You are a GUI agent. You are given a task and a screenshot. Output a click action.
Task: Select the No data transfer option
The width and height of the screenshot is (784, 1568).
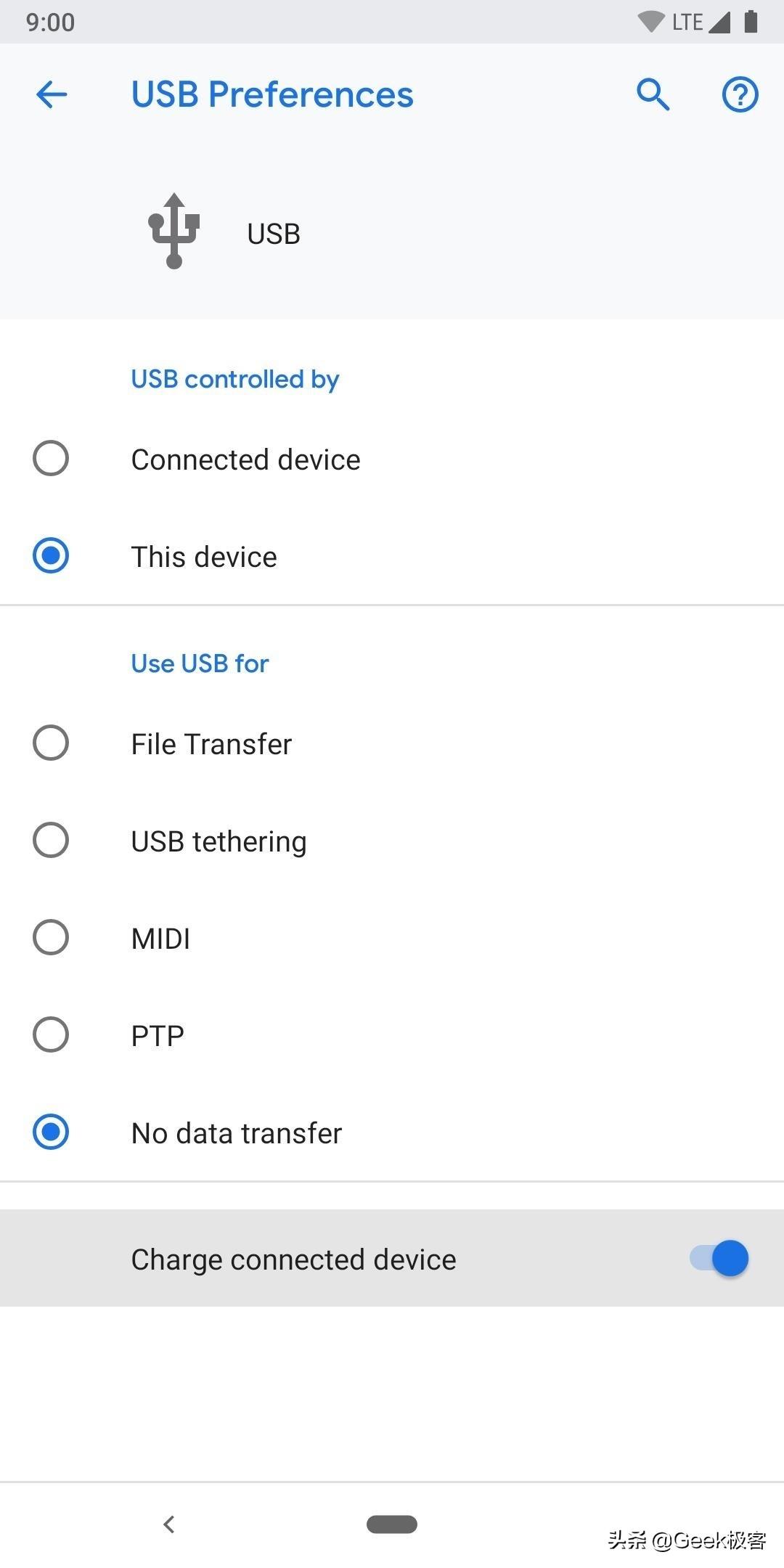pyautogui.click(x=51, y=1132)
